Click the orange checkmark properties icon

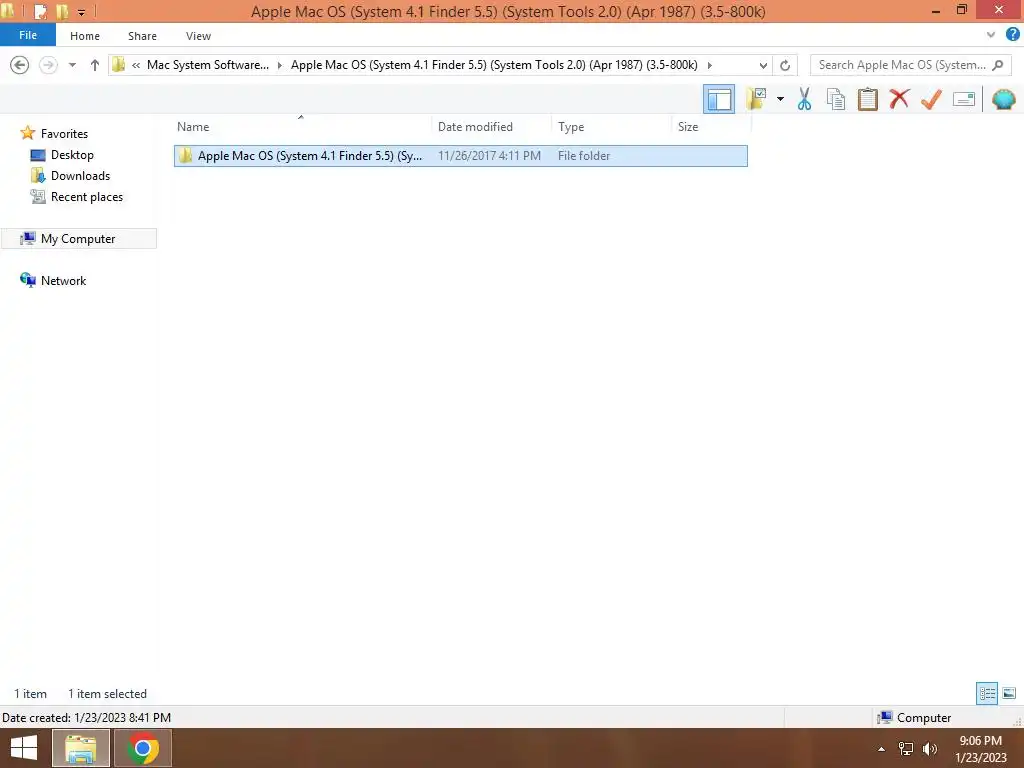tap(931, 99)
